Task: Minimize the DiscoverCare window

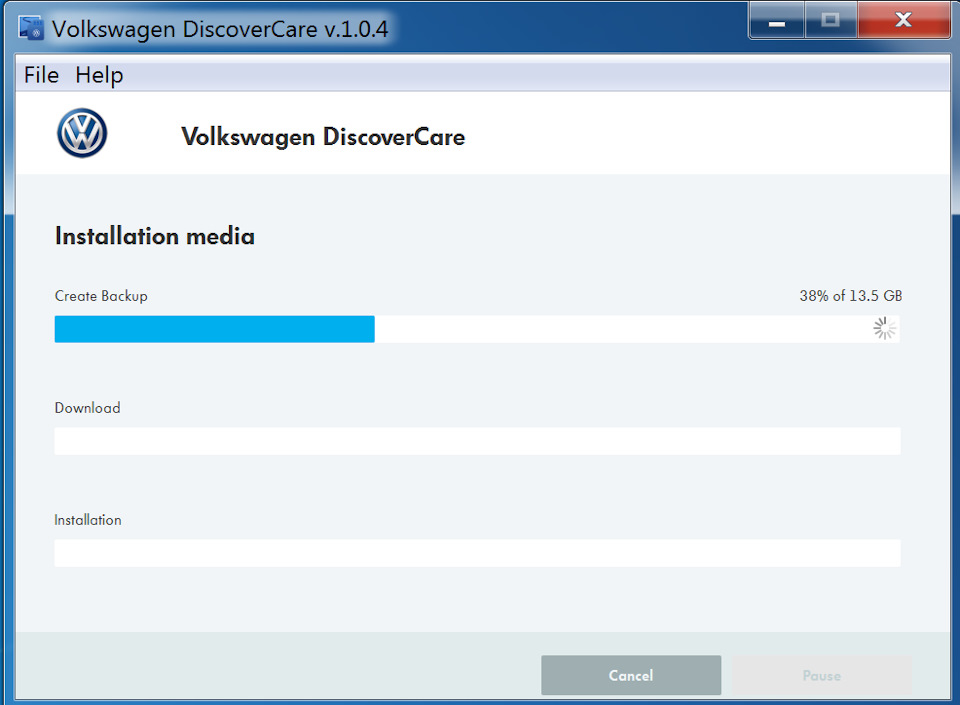Action: click(x=777, y=21)
